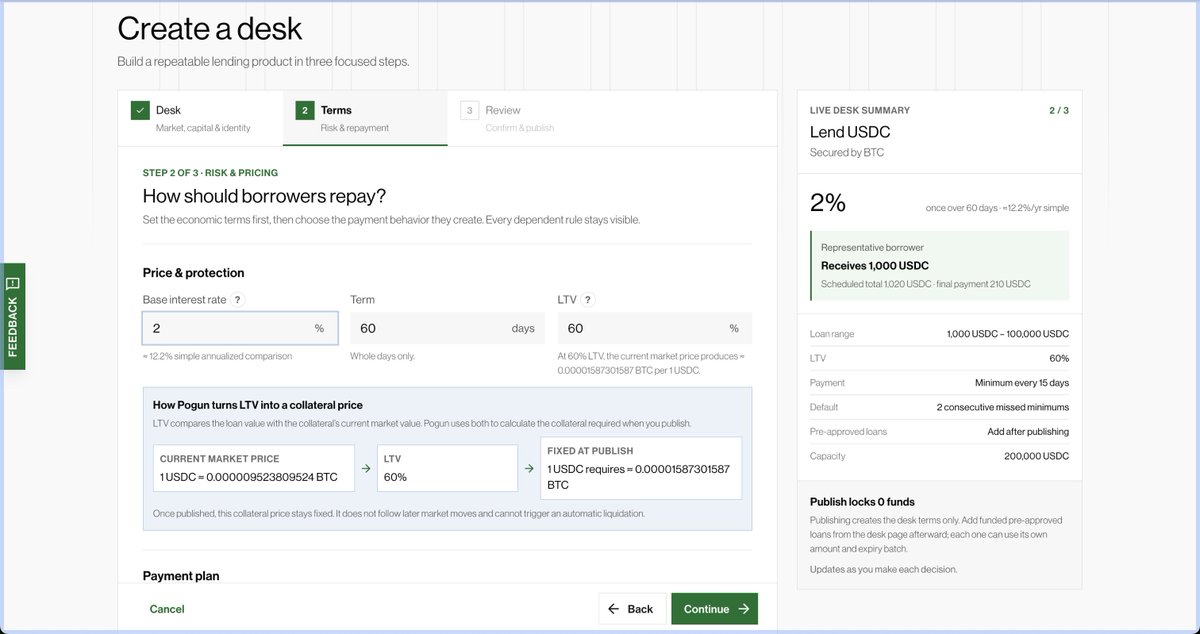The height and width of the screenshot is (634, 1200).
Task: Edit the LTV percentage input field
Action: 654,328
